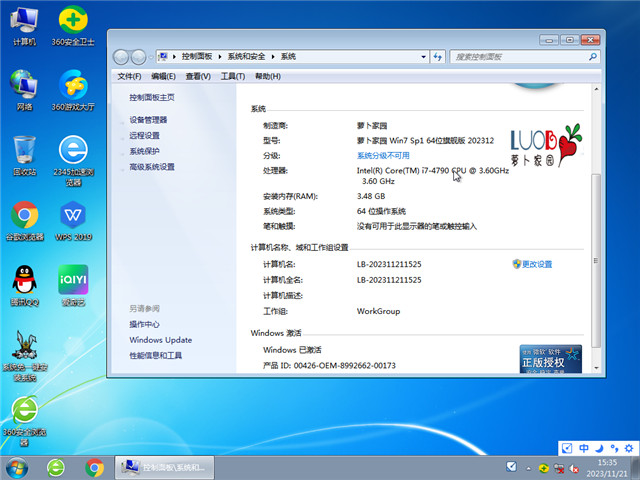Click the network disconnected tray icon
The image size is (640, 480).
559,469
